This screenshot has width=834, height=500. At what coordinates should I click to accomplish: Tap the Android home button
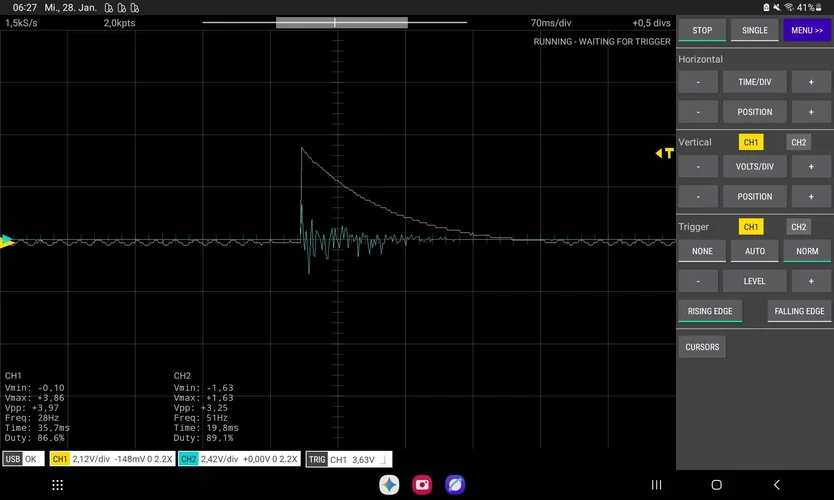pyautogui.click(x=716, y=485)
